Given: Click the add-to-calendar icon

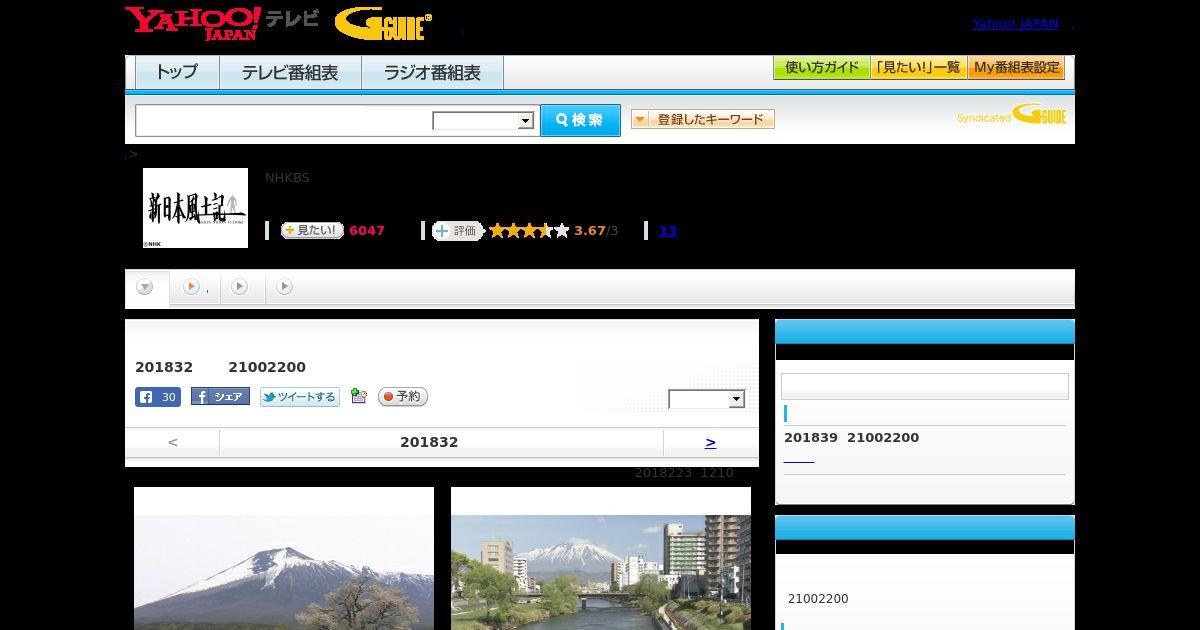Looking at the screenshot, I should point(359,397).
